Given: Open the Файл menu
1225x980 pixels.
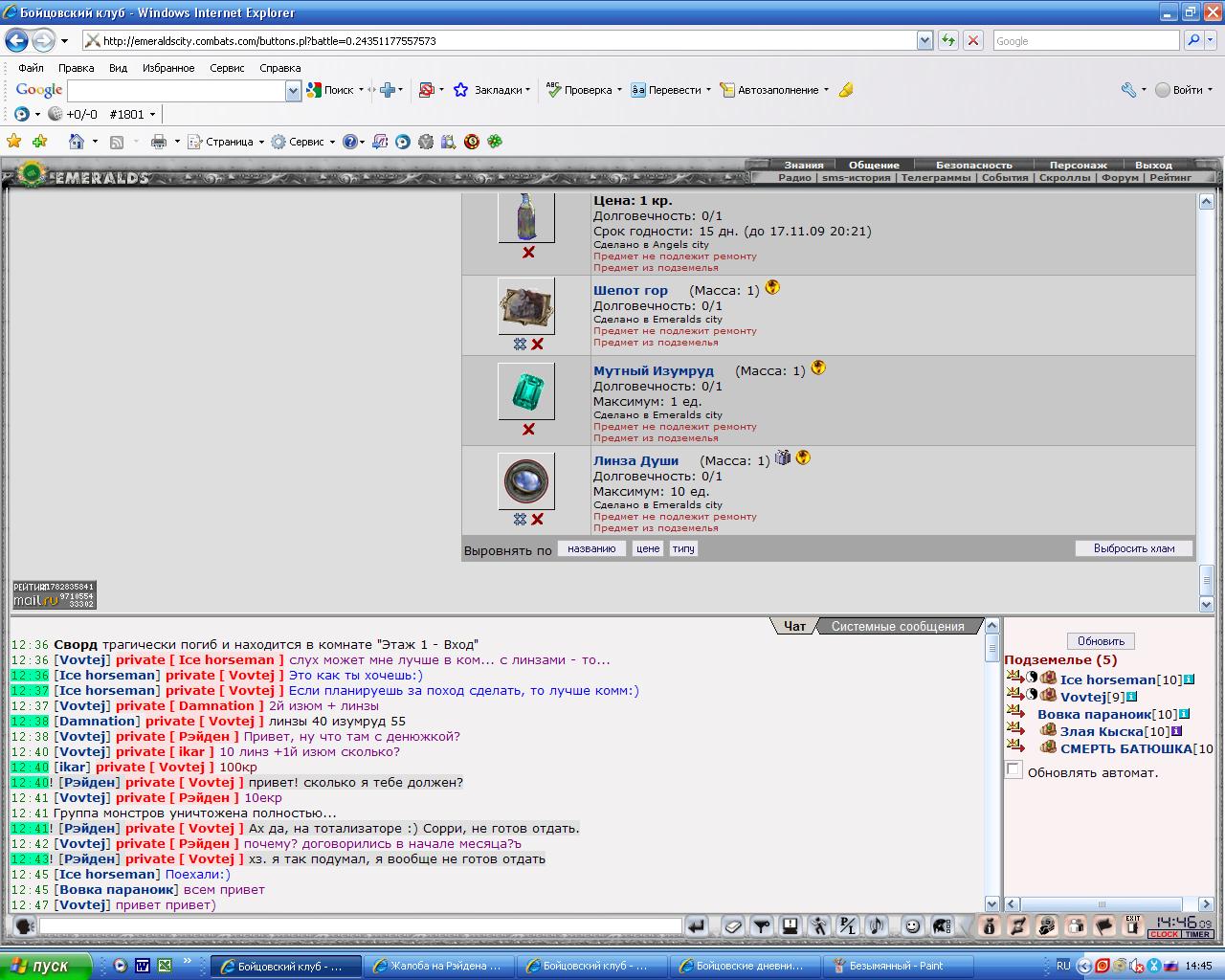Looking at the screenshot, I should point(31,68).
